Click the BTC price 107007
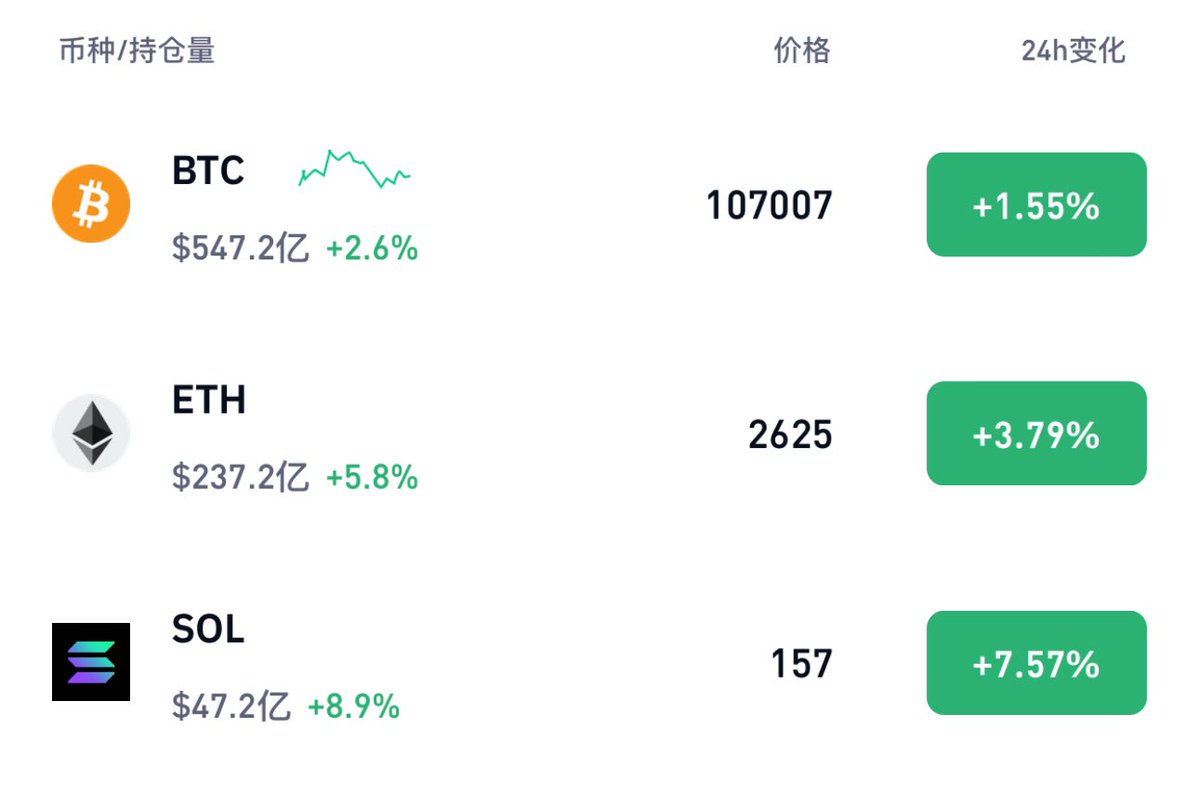This screenshot has width=1199, height=794. click(769, 206)
